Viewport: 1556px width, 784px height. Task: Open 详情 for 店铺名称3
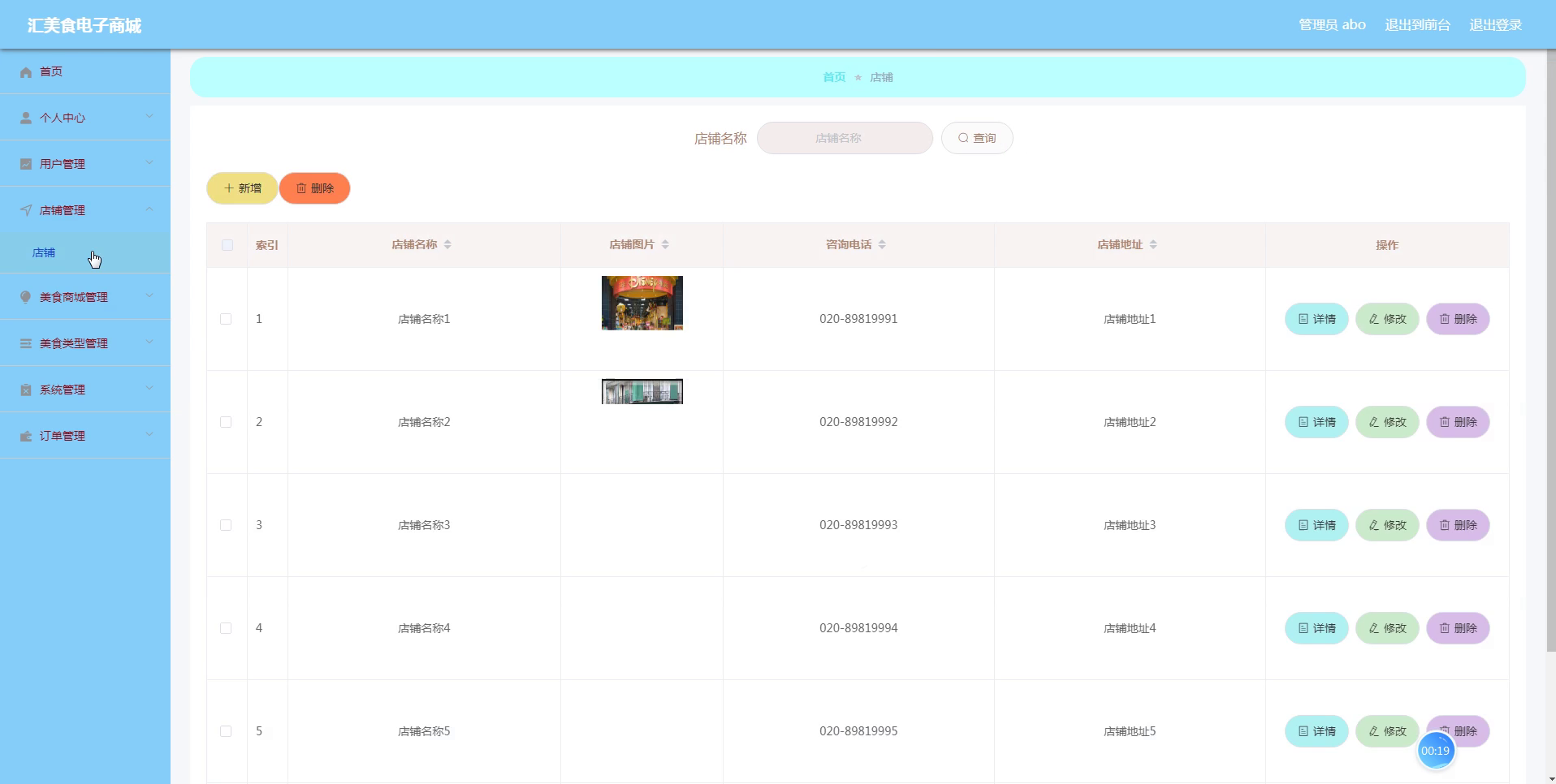[x=1316, y=525]
